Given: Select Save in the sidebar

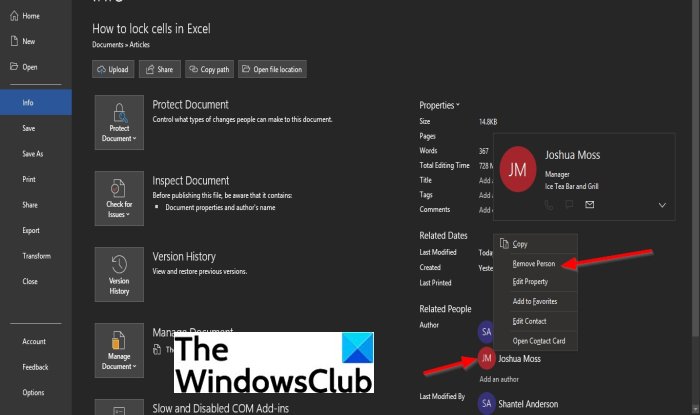Looking at the screenshot, I should click(x=29, y=128).
